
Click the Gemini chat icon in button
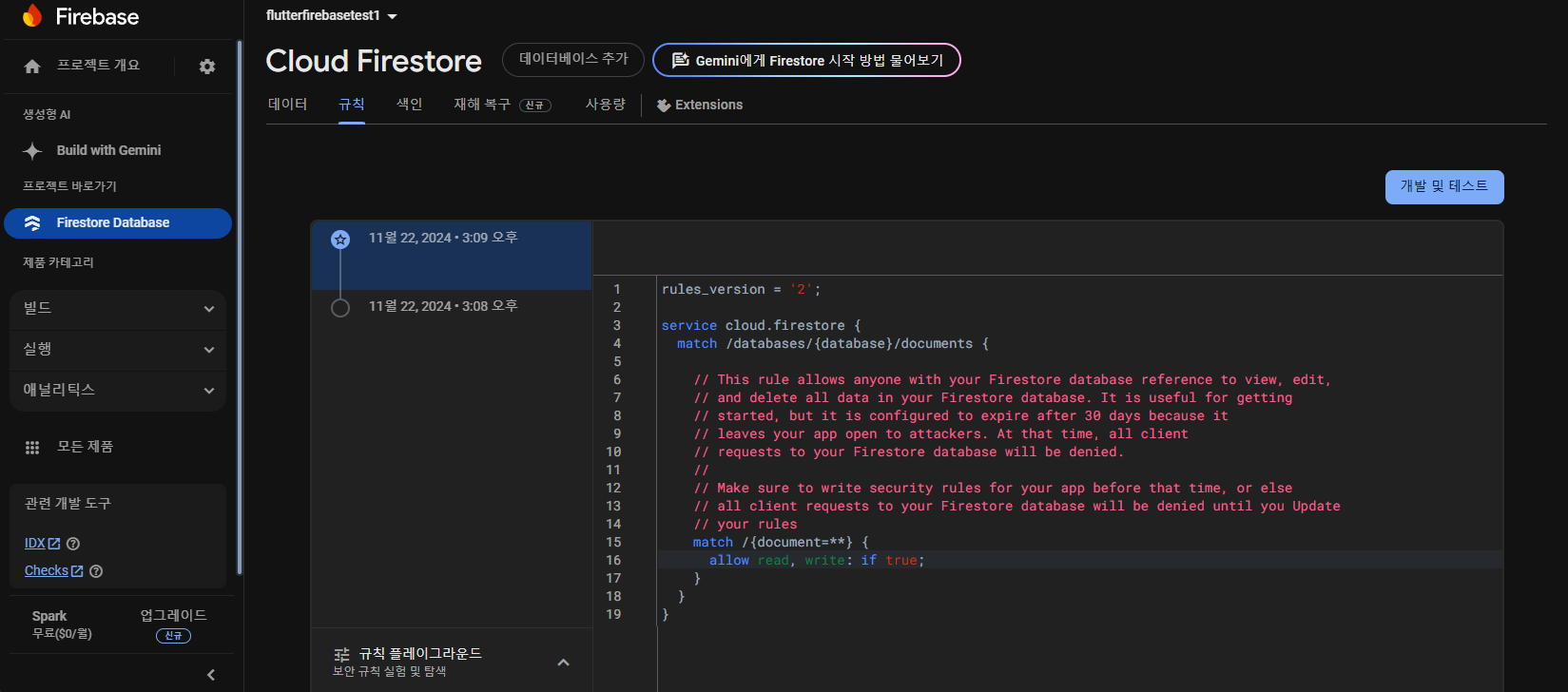tap(680, 61)
